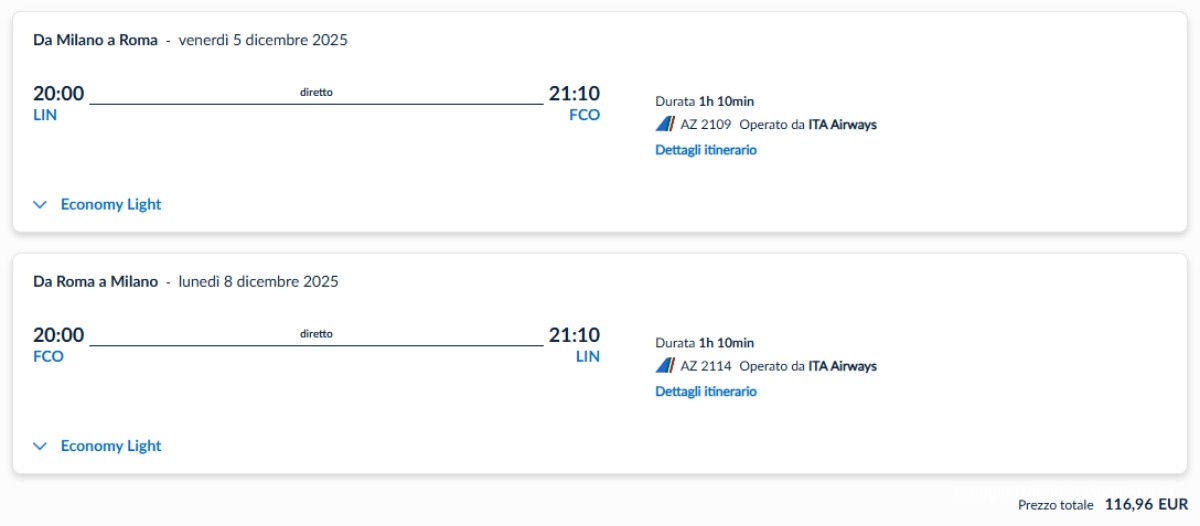Click ITA Airways logo beside AZ 2109
Image resolution: width=1200 pixels, height=526 pixels.
pyautogui.click(x=665, y=125)
